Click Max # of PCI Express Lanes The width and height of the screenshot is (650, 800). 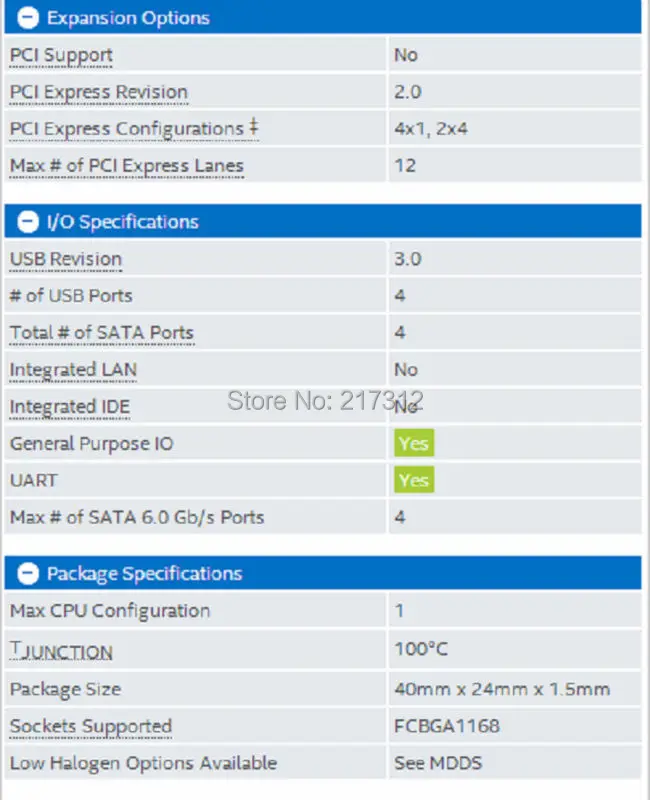(126, 166)
